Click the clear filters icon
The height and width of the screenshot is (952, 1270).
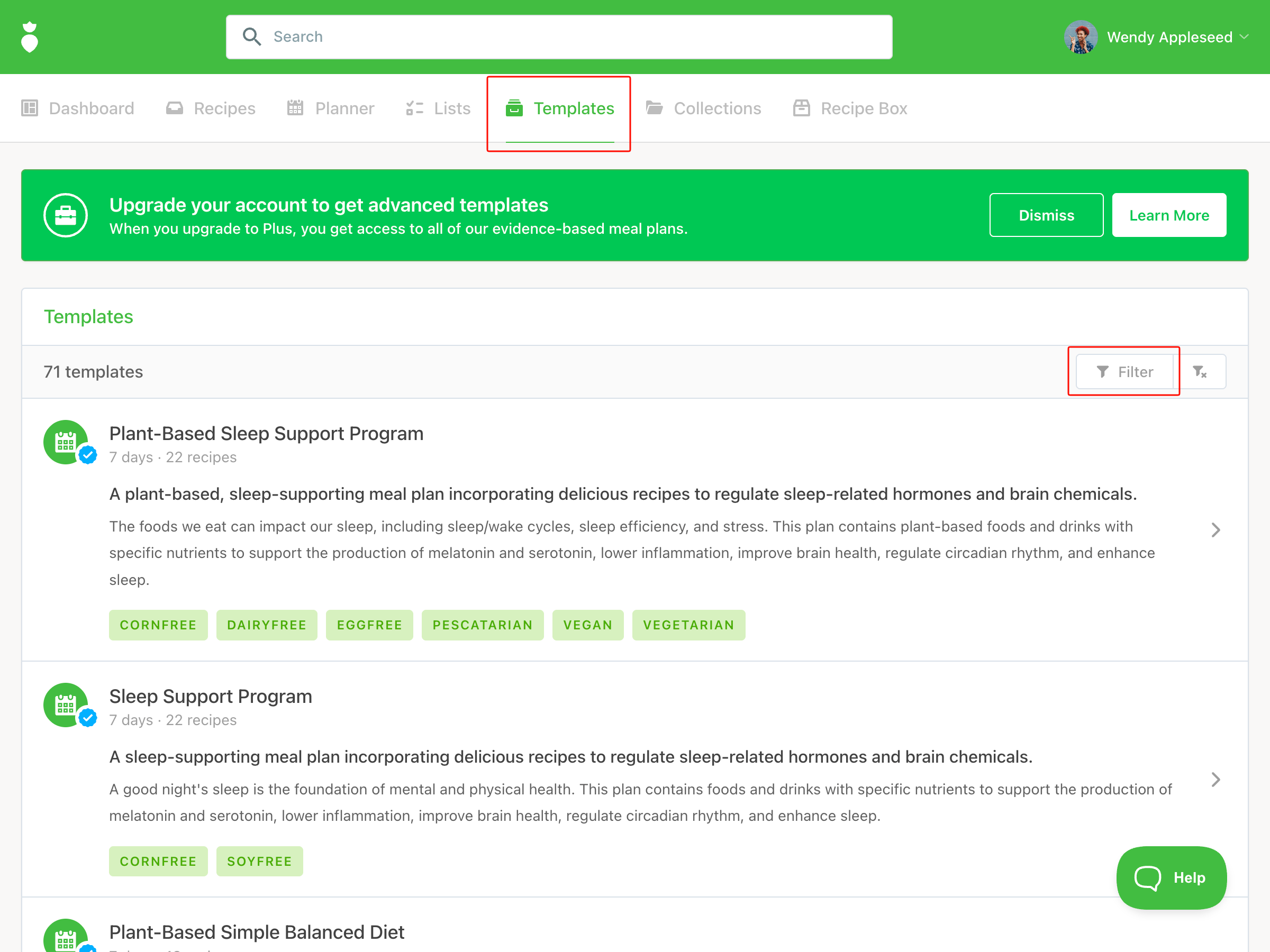pos(1200,372)
